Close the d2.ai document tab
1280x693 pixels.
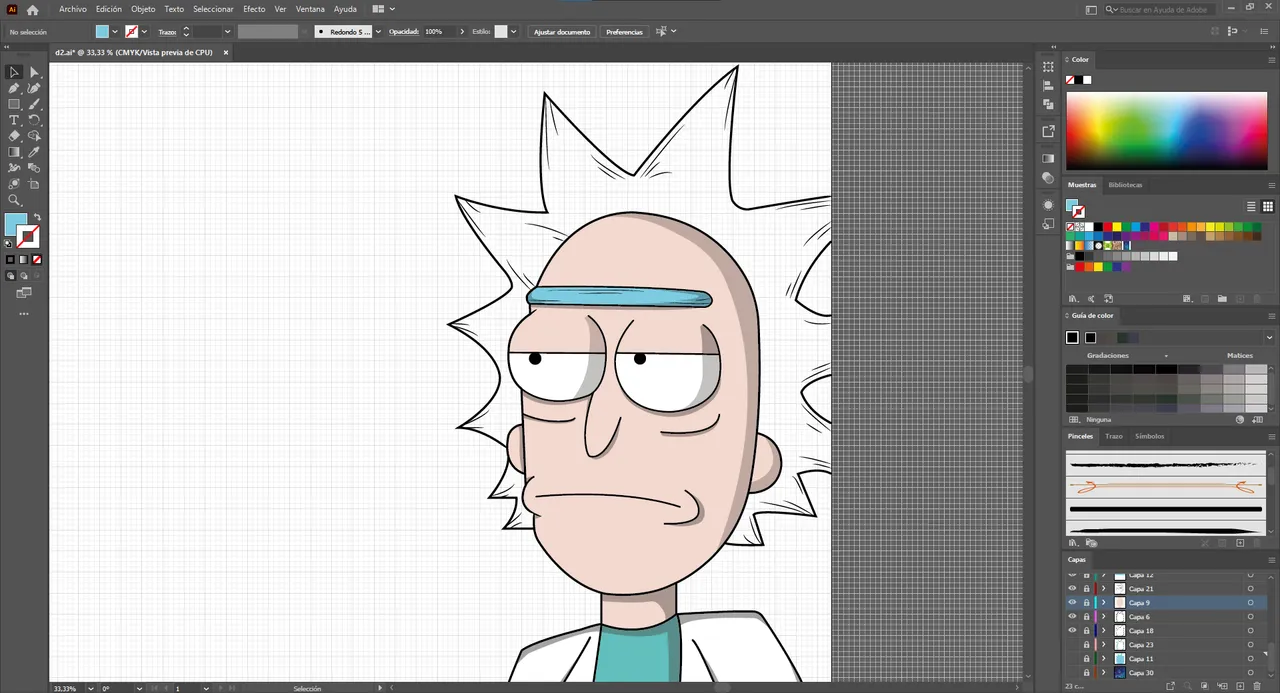click(x=226, y=52)
